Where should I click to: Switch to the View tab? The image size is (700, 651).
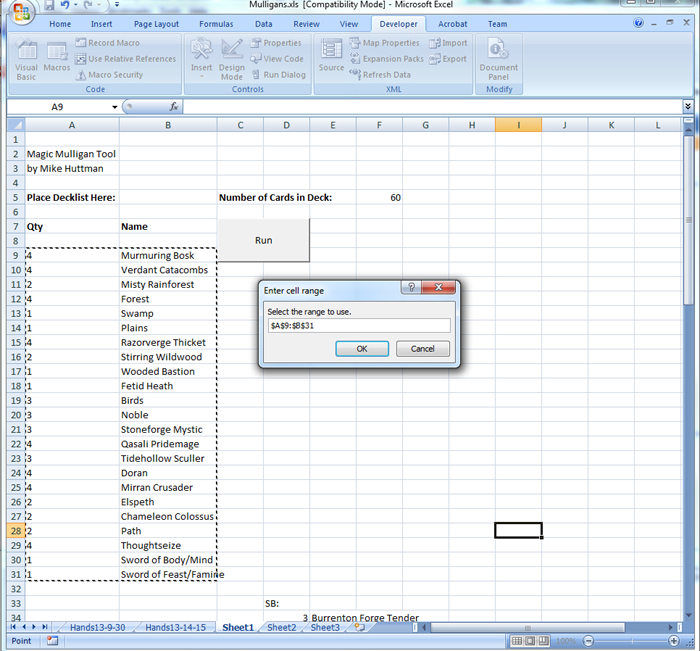(x=349, y=24)
